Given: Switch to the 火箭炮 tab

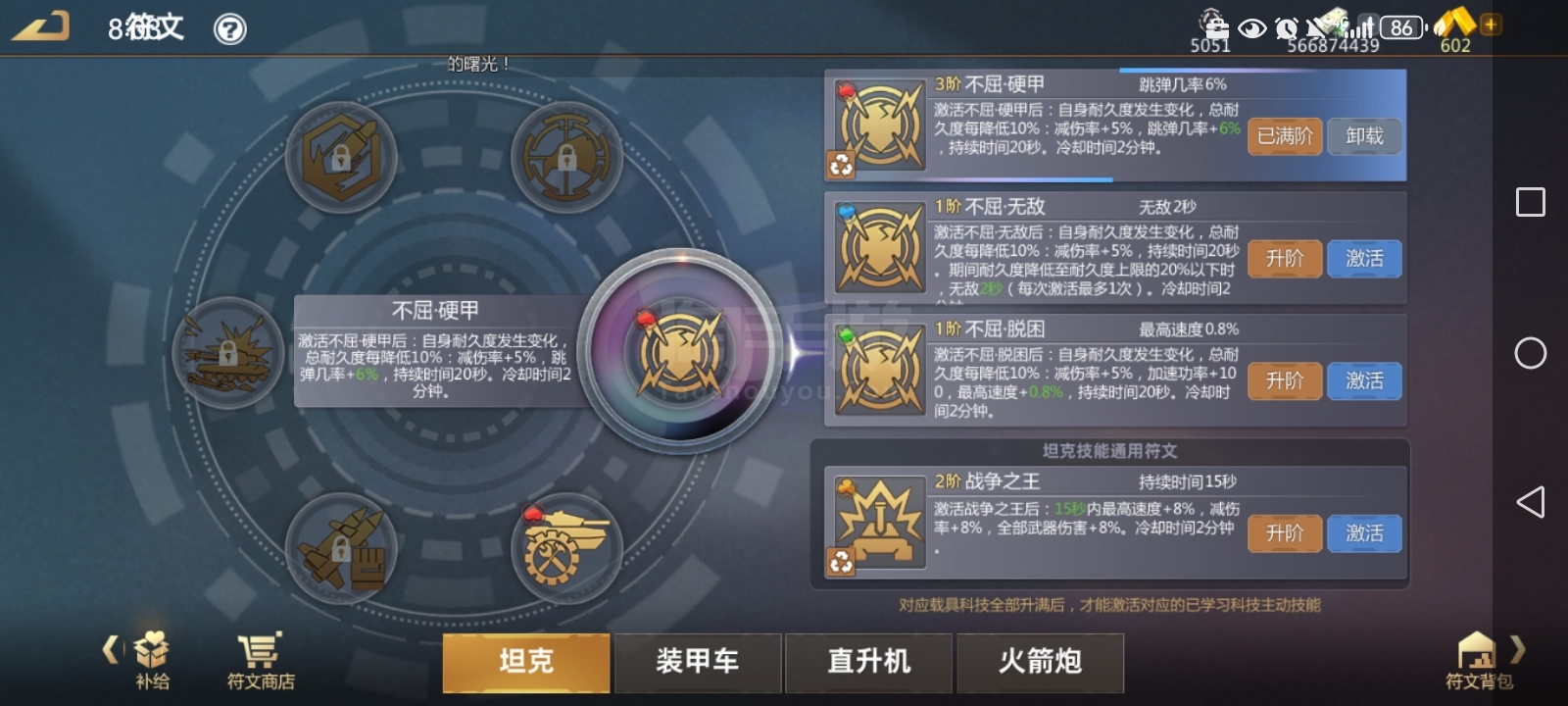Looking at the screenshot, I should click(1040, 662).
